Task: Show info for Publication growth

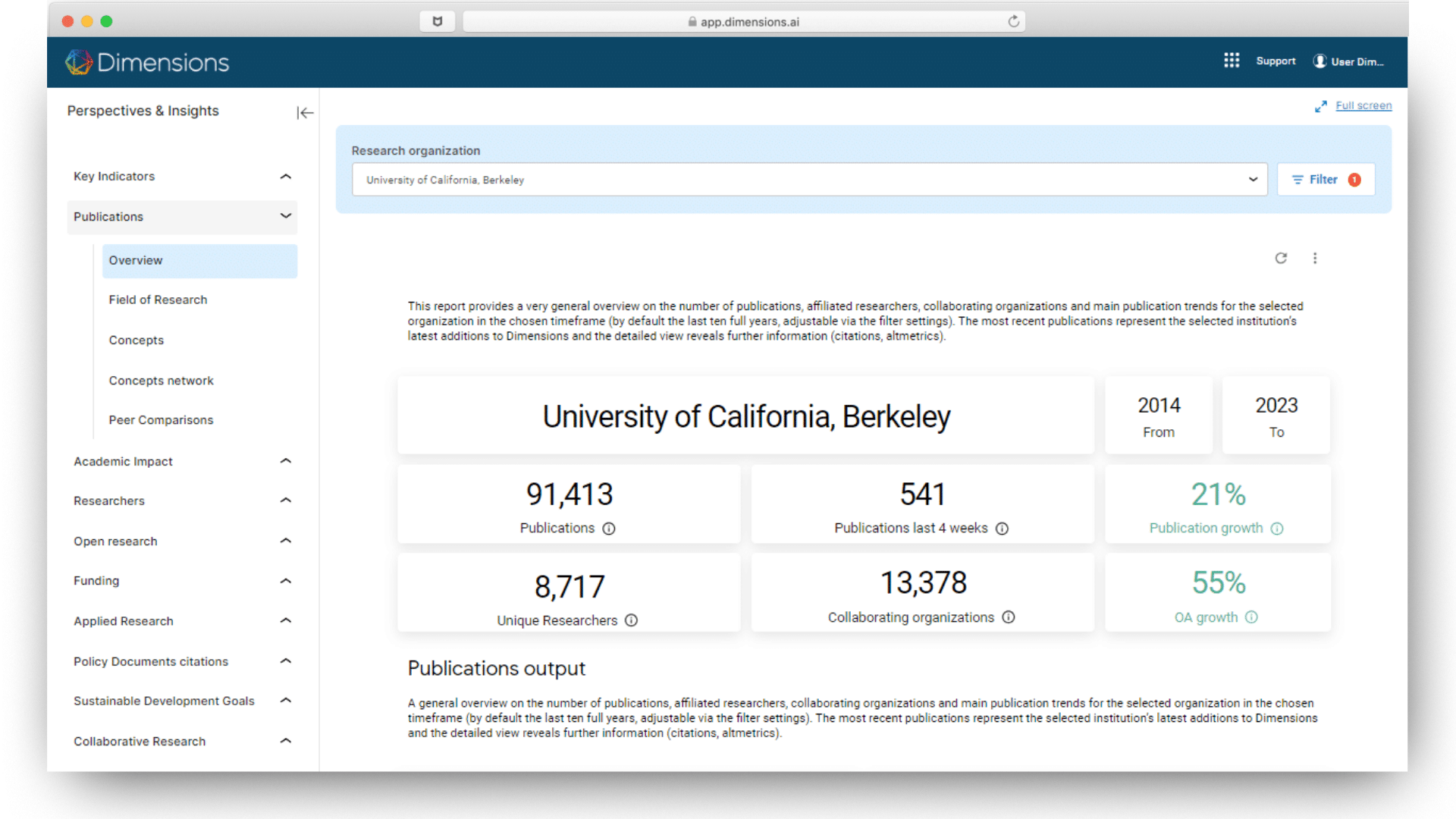Action: click(1277, 529)
